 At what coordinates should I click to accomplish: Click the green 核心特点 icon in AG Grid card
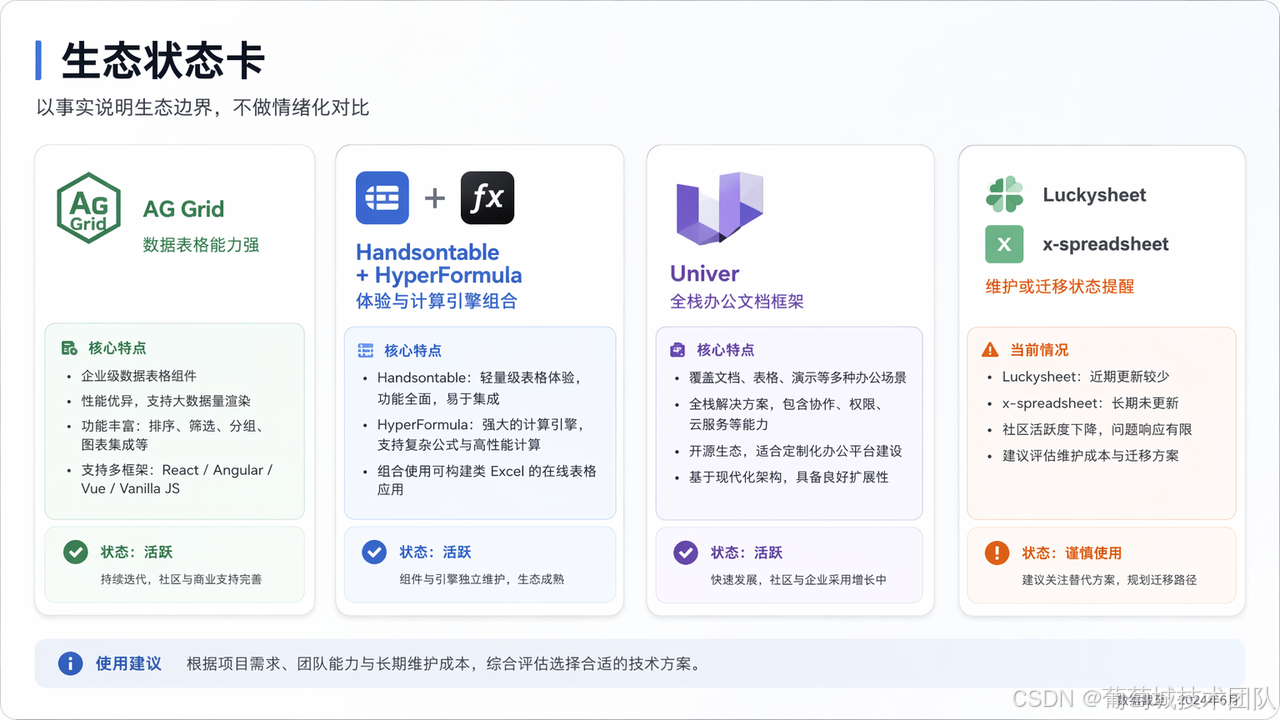click(x=69, y=348)
